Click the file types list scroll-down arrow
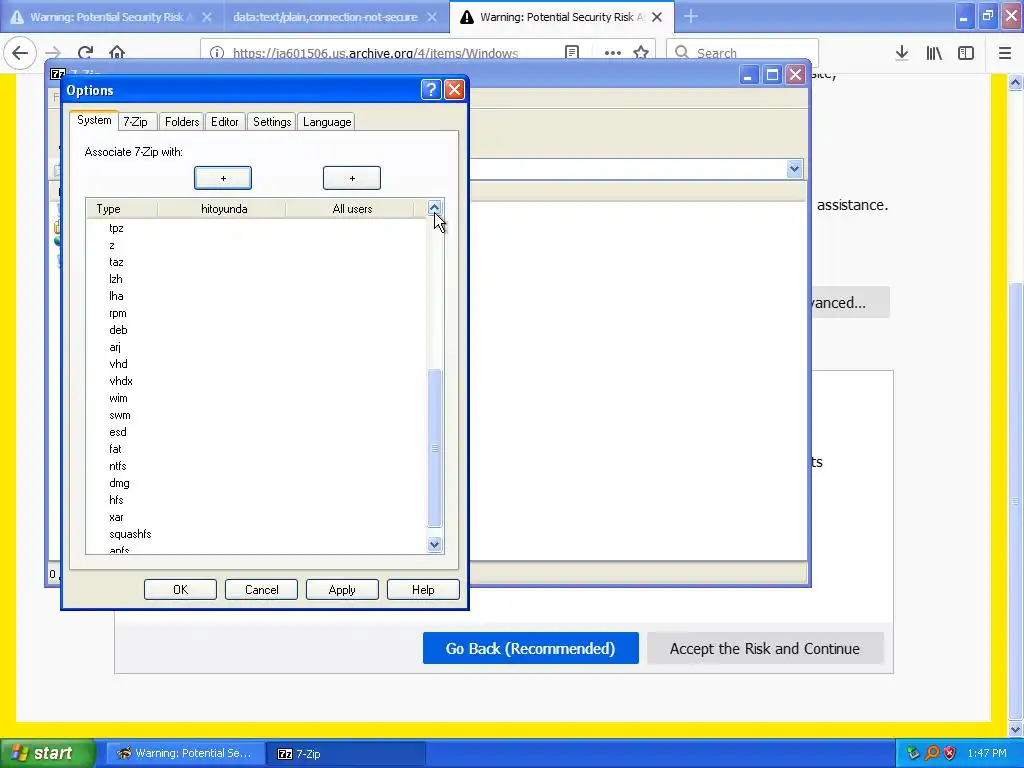Screen dimensions: 1024x768 [434, 544]
